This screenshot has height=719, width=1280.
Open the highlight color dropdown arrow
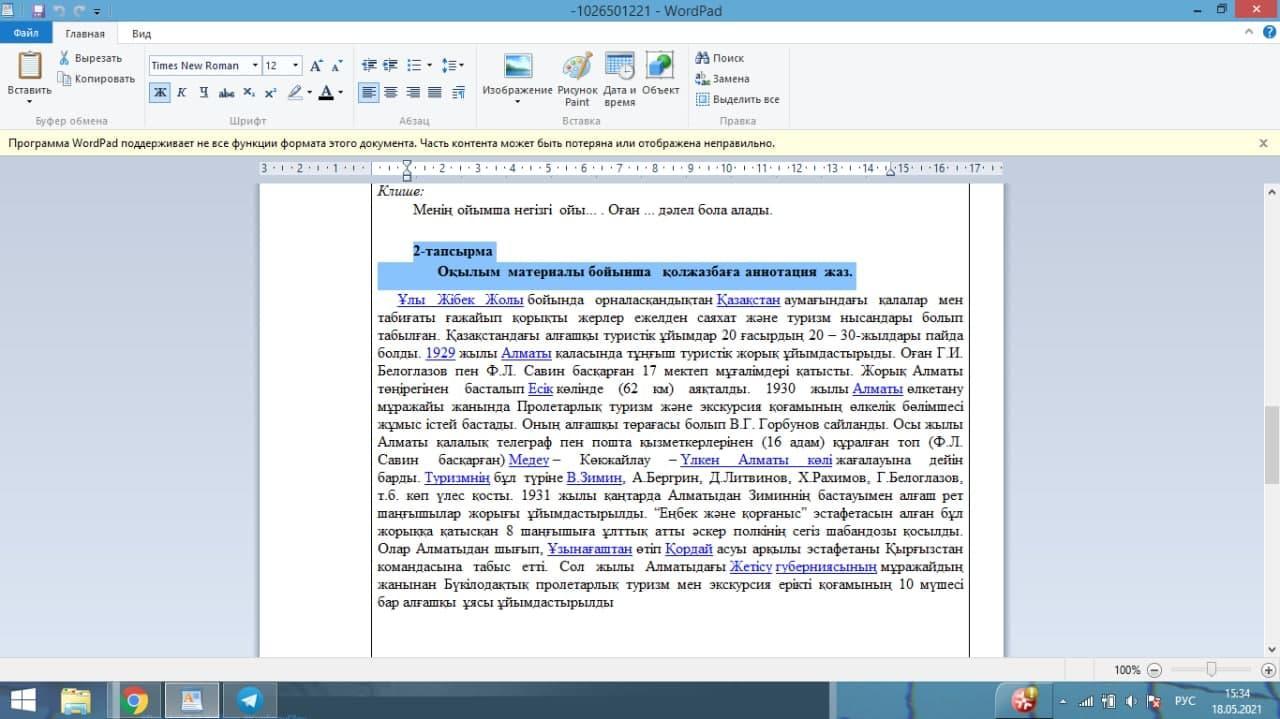[309, 92]
